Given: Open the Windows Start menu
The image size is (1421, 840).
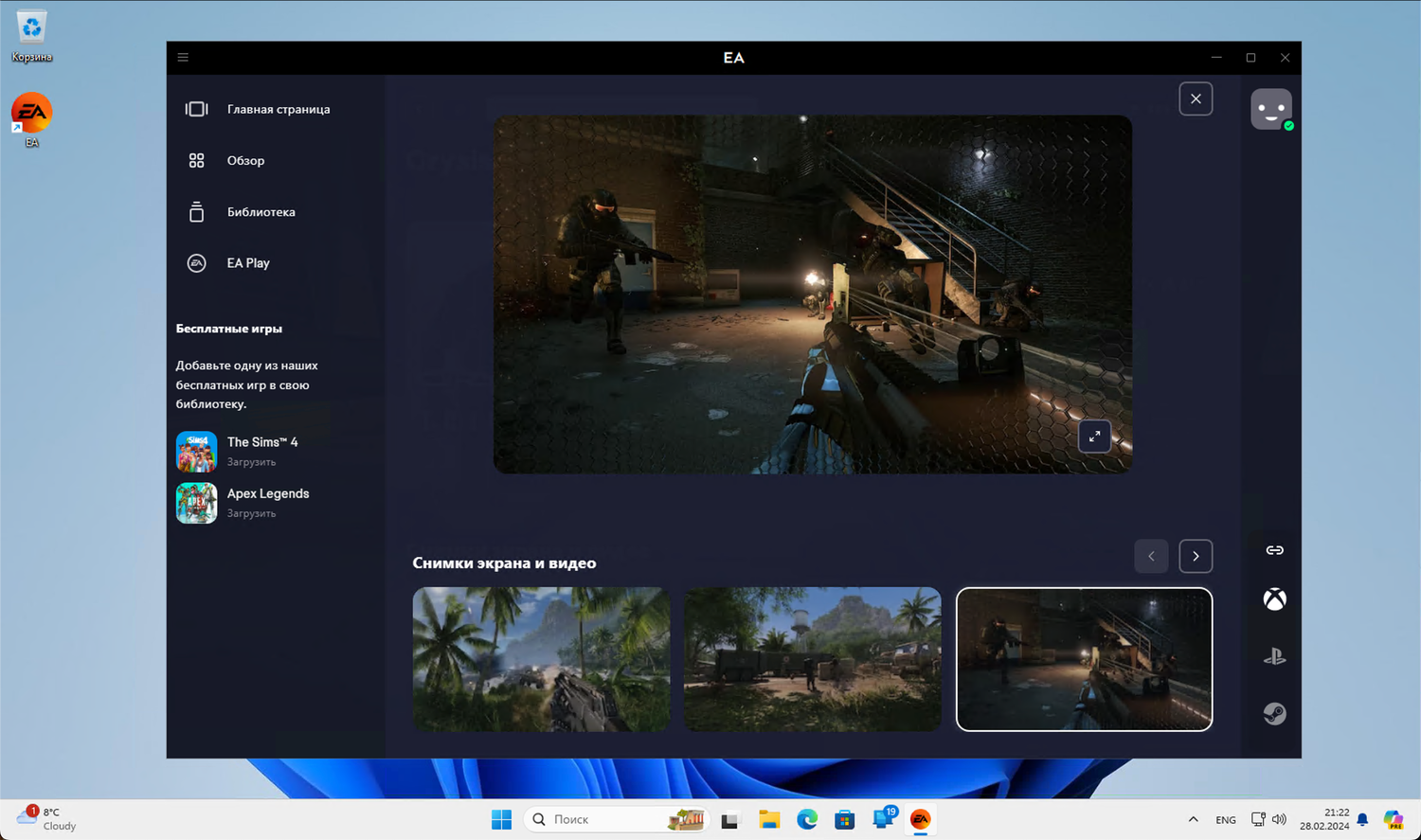Looking at the screenshot, I should (502, 819).
